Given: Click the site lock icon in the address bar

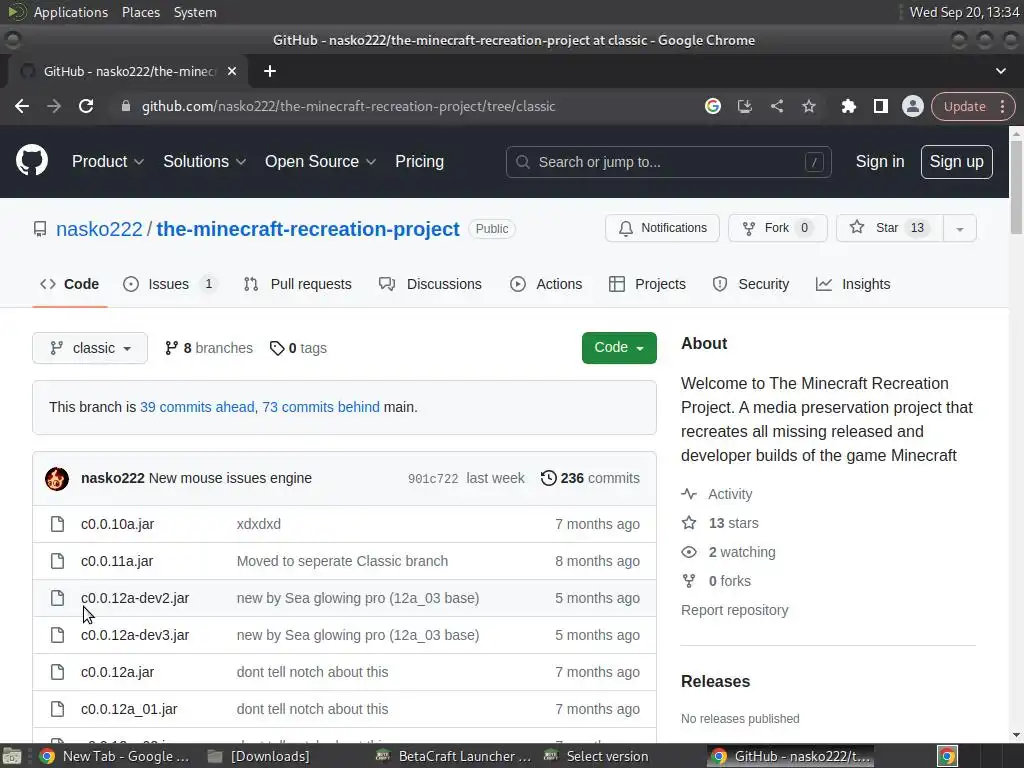Looking at the screenshot, I should click(x=126, y=106).
